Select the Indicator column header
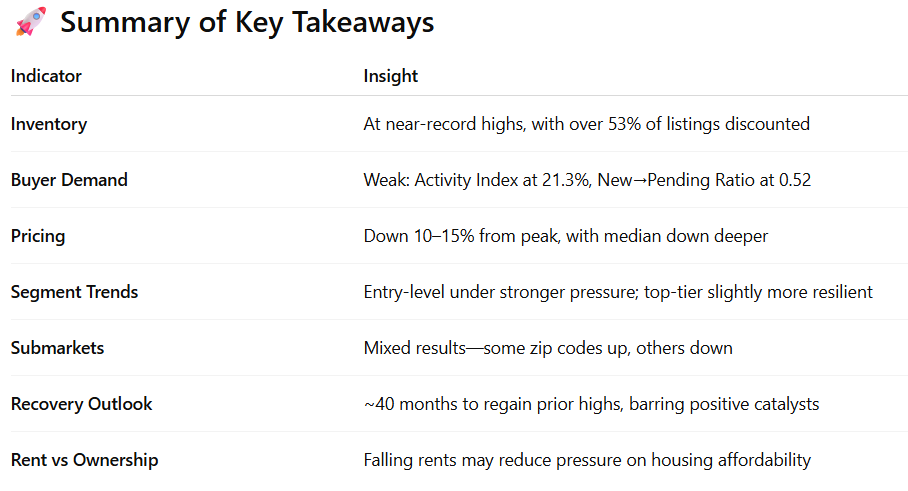The height and width of the screenshot is (491, 908). pyautogui.click(x=46, y=76)
